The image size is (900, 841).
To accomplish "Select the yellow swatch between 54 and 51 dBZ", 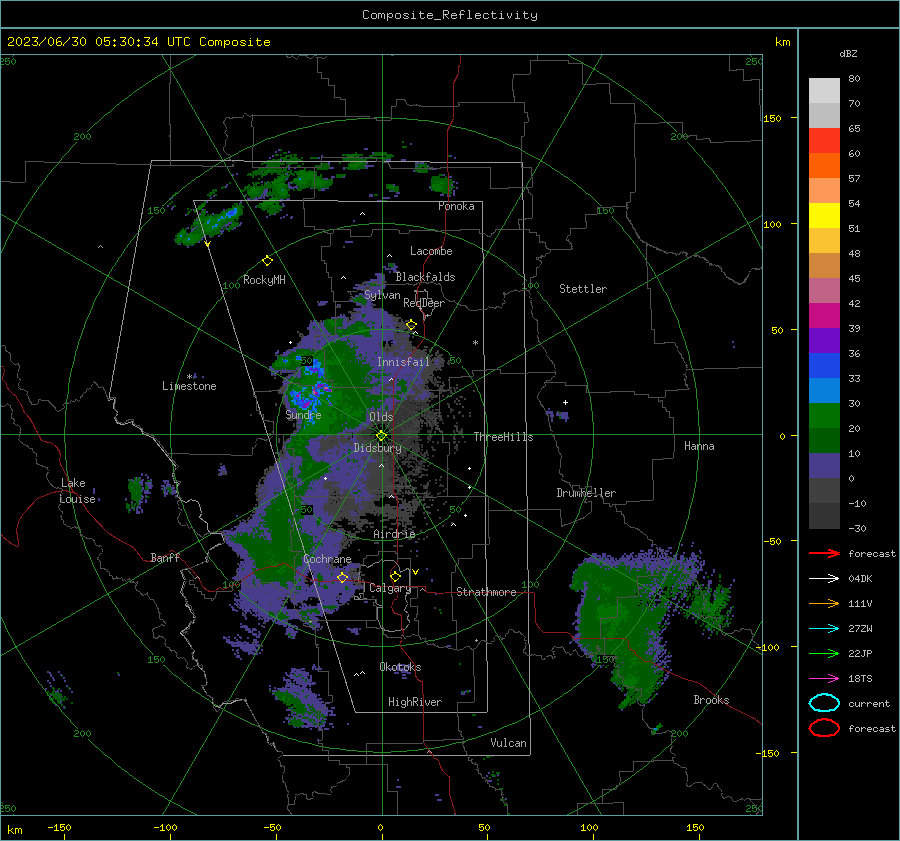I will click(824, 215).
